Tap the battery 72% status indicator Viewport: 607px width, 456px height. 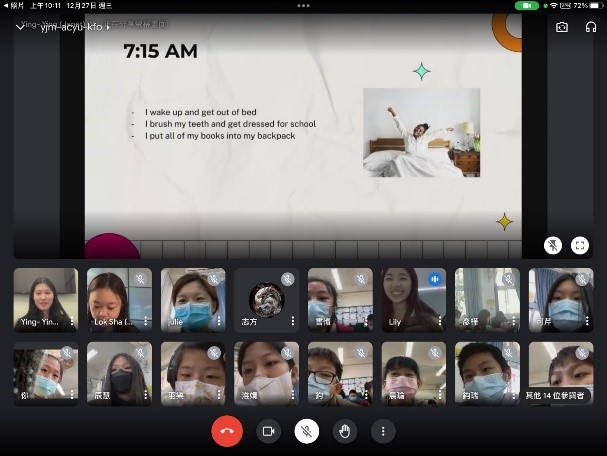click(x=586, y=5)
